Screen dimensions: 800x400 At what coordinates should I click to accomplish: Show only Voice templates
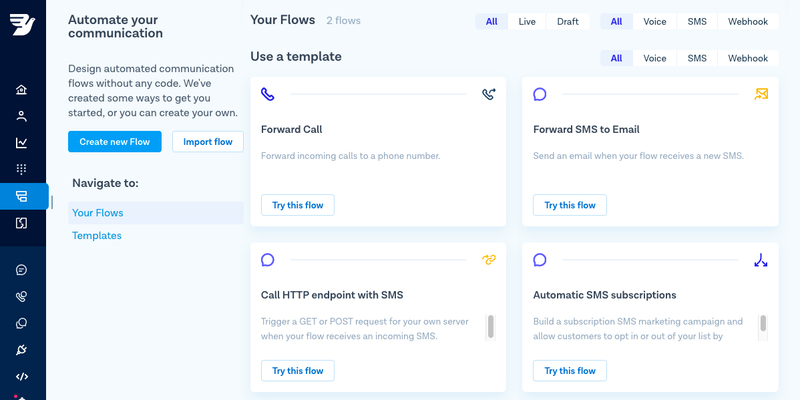[x=655, y=58]
